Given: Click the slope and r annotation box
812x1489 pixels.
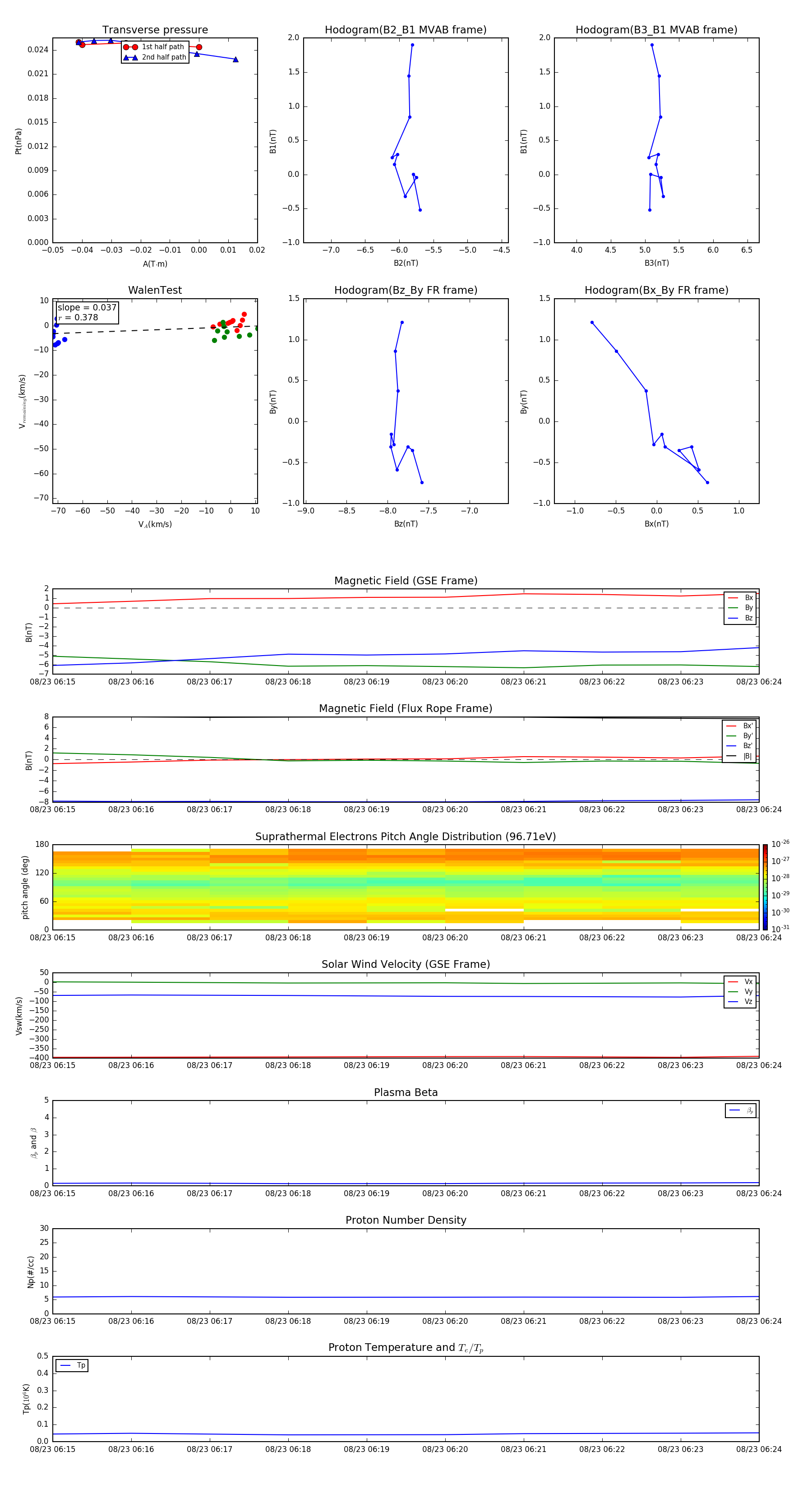Looking at the screenshot, I should (87, 312).
